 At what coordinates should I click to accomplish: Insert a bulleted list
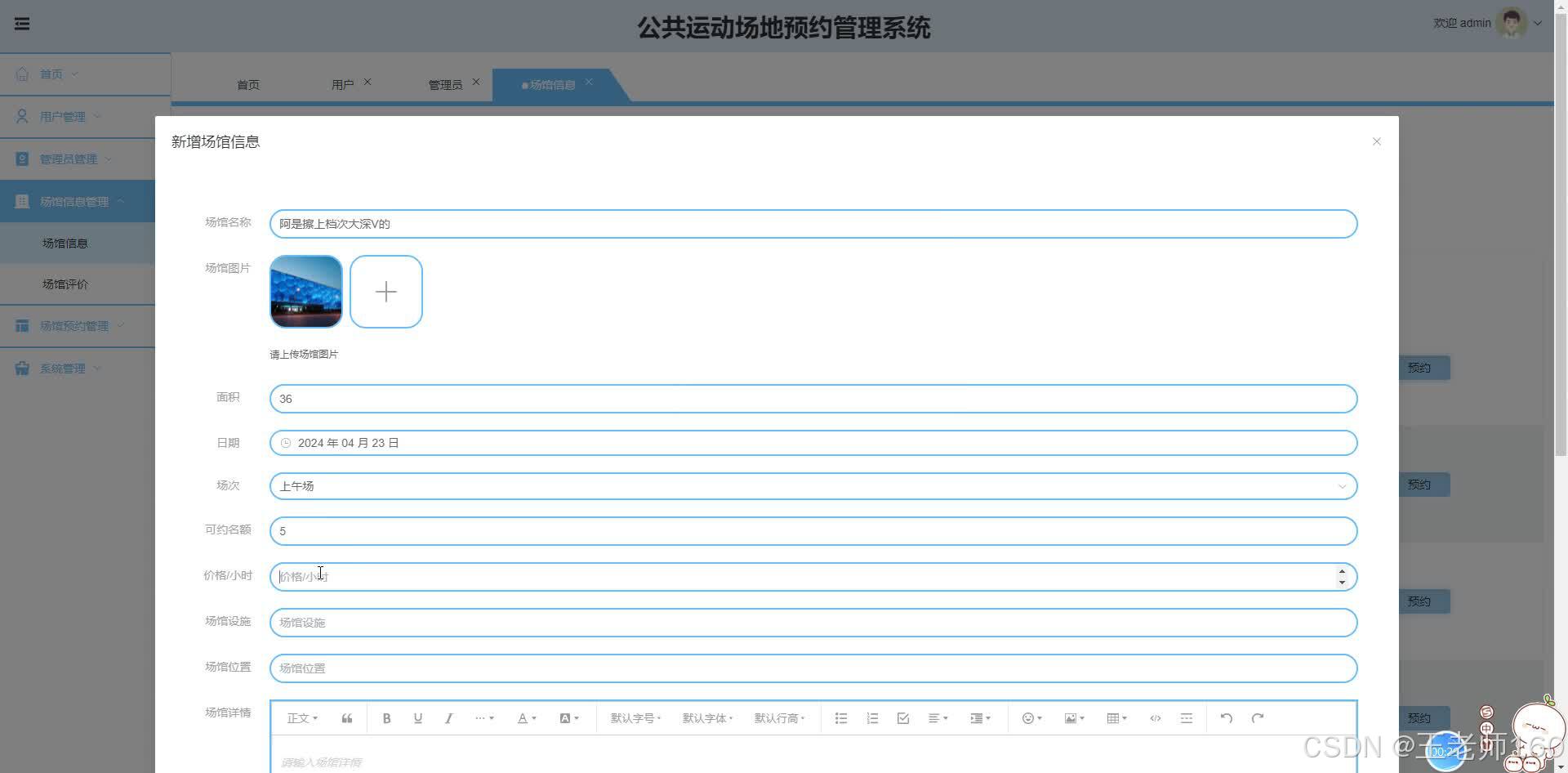click(x=840, y=718)
